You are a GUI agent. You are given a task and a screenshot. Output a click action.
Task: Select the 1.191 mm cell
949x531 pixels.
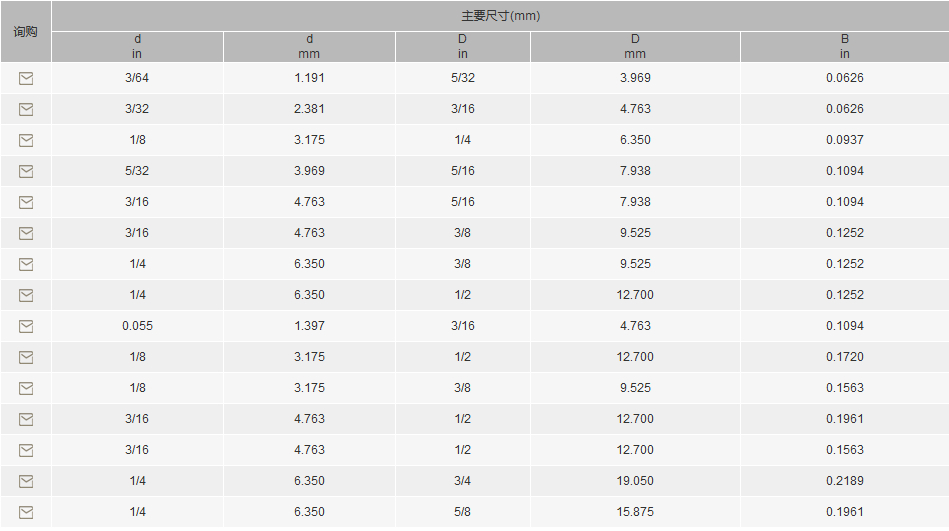(309, 78)
